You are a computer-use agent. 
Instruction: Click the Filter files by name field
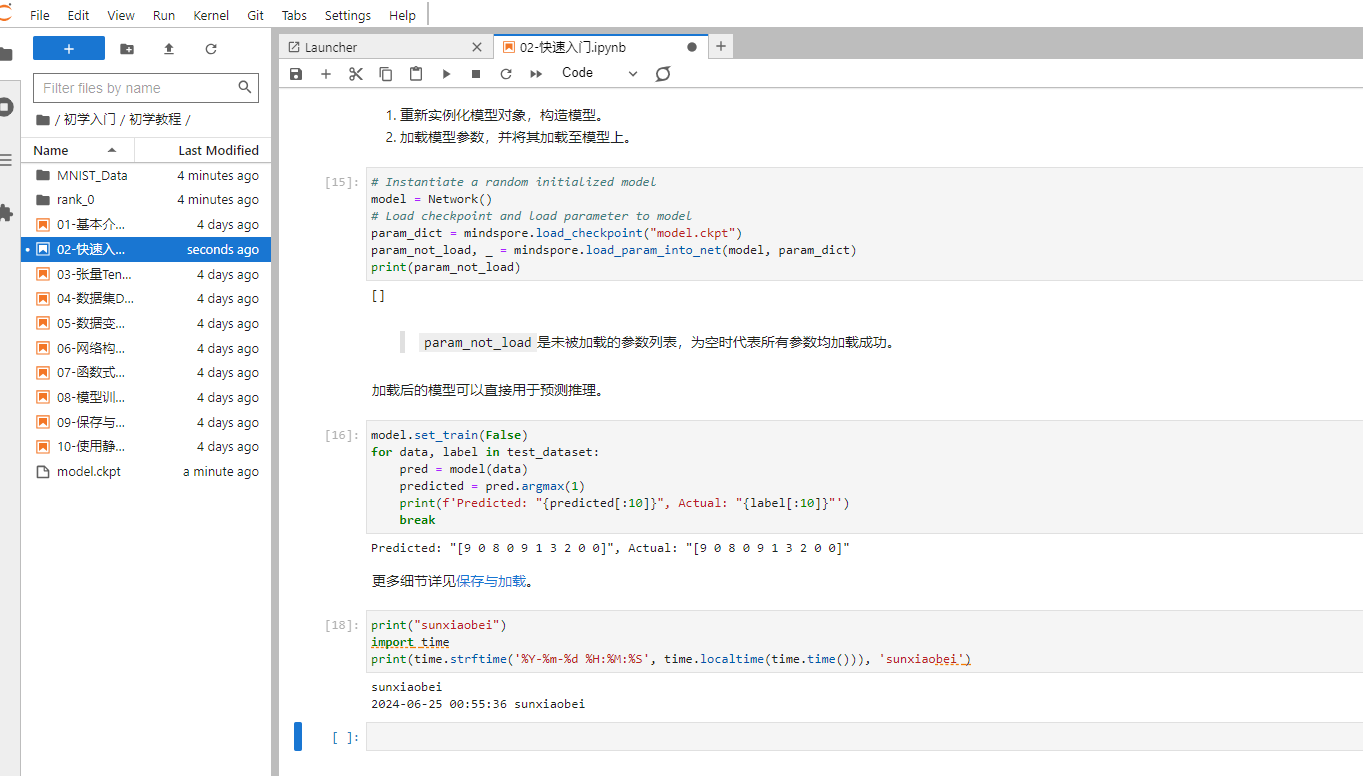coord(146,88)
